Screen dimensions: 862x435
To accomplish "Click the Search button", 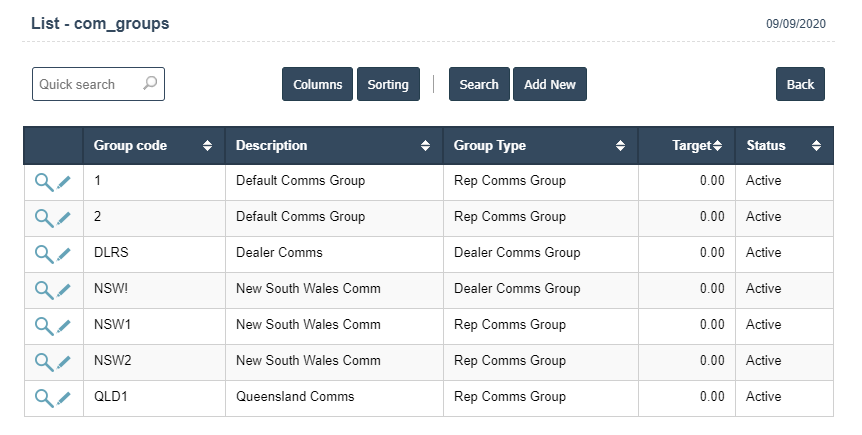I will tap(479, 85).
